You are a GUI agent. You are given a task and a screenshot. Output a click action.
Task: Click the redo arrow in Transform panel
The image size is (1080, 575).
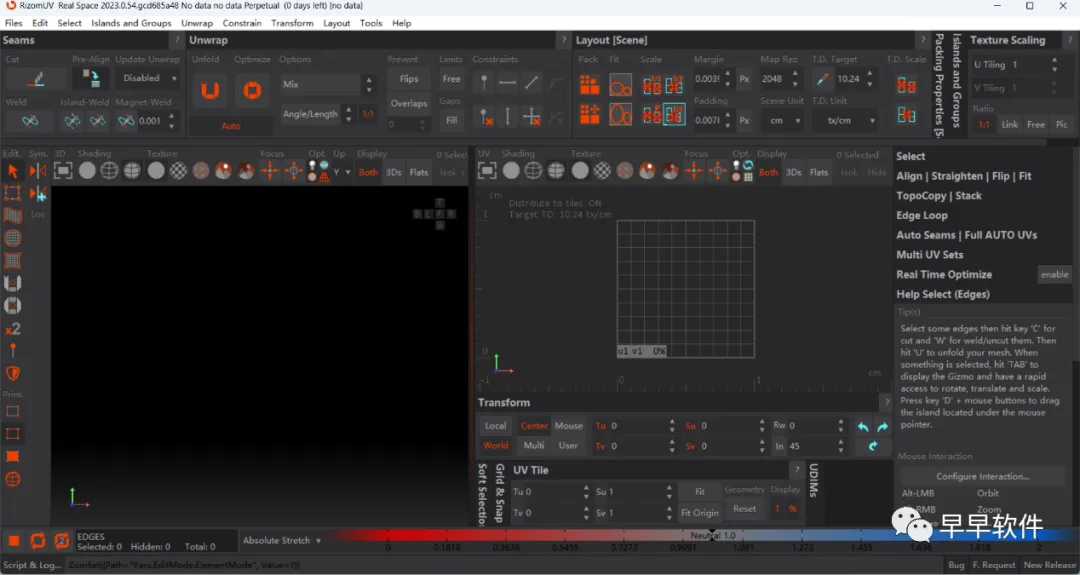882,426
